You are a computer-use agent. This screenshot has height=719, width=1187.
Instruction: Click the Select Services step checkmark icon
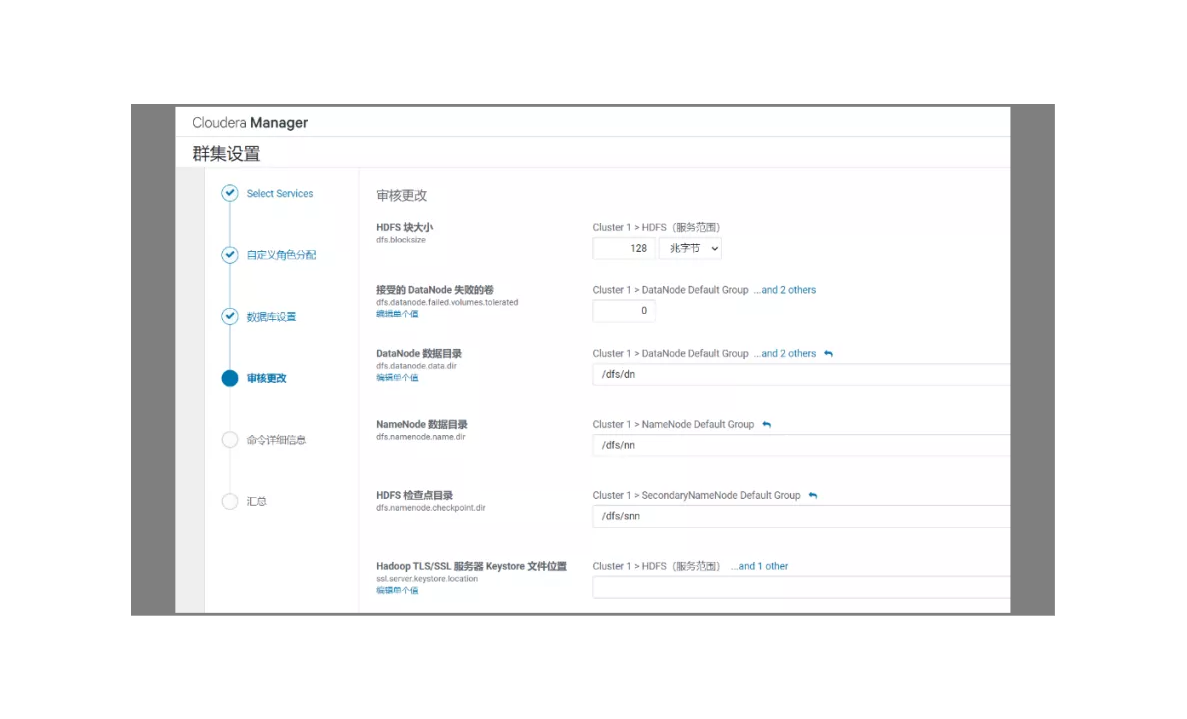click(x=229, y=193)
